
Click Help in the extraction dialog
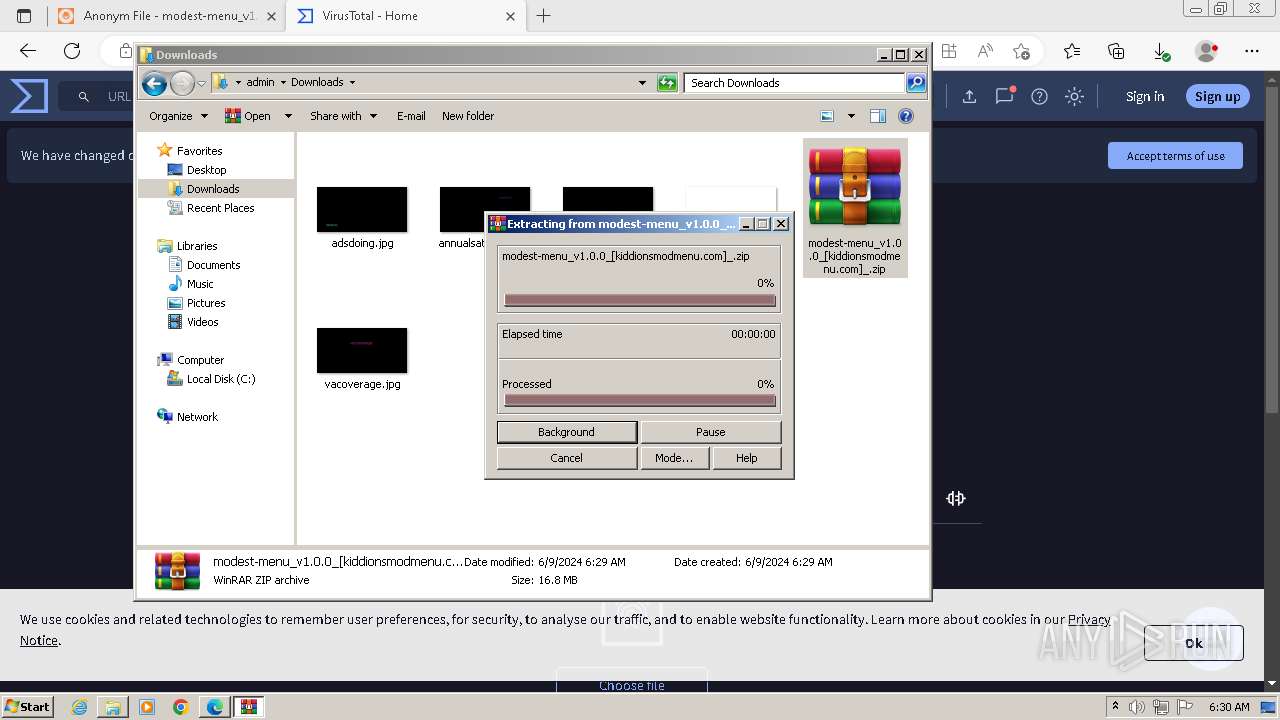(747, 458)
